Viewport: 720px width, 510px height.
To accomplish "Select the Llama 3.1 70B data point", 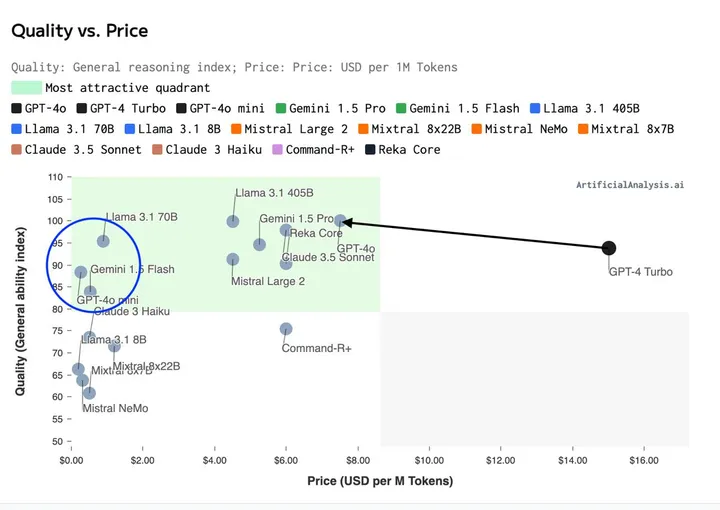I will (x=103, y=241).
